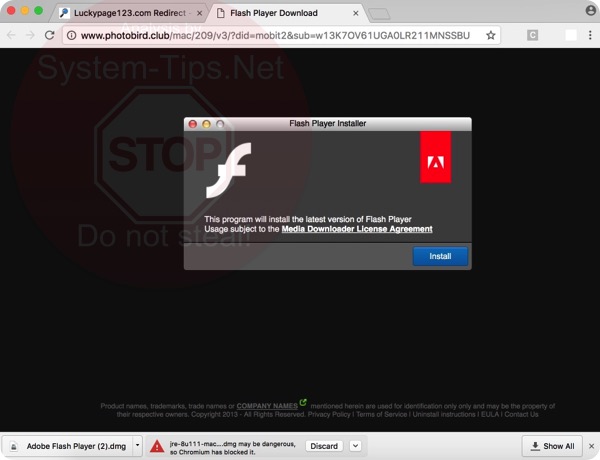Show All downloads
The image size is (600, 460).
tap(552, 446)
